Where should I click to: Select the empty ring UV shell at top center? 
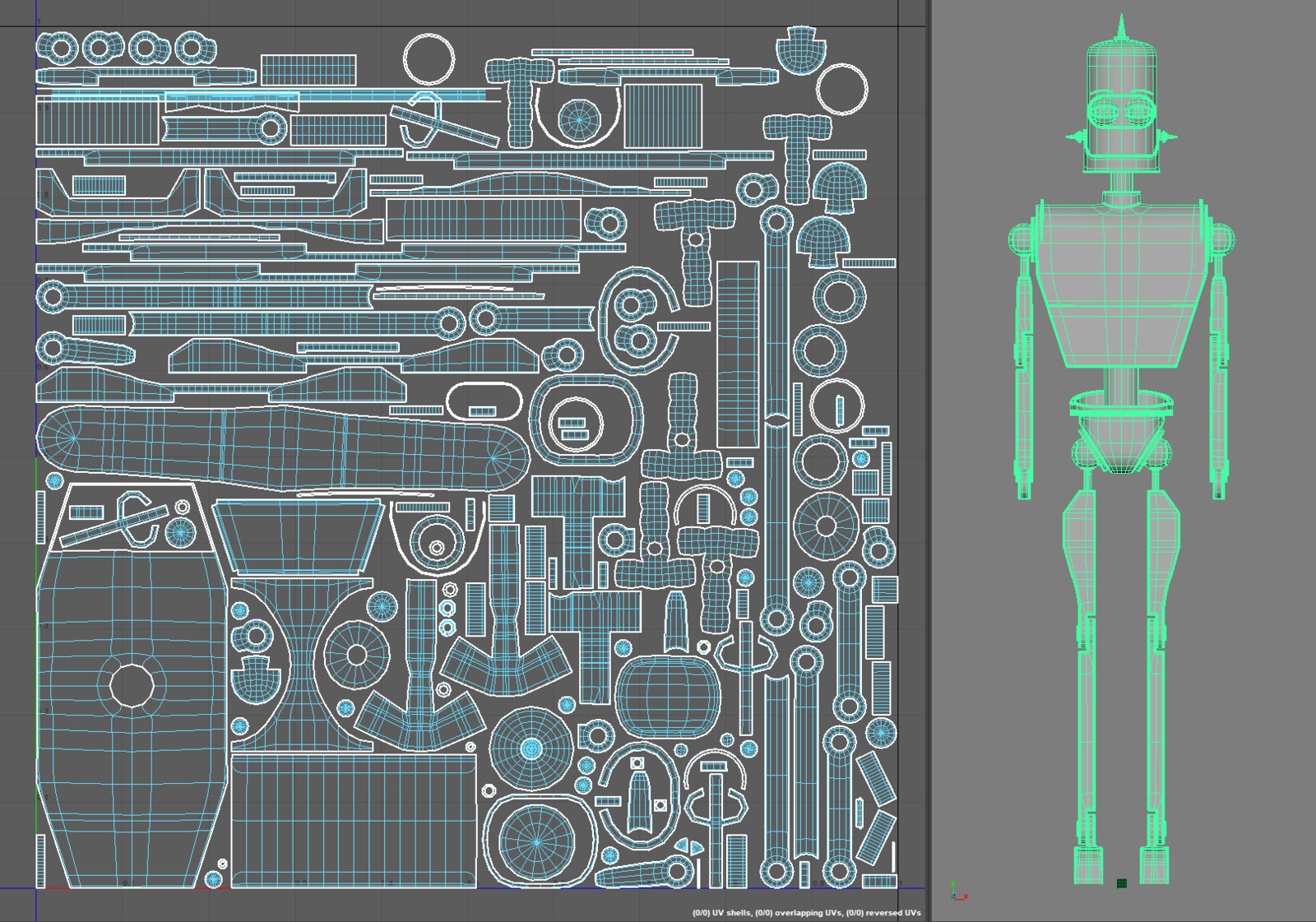pos(429,58)
